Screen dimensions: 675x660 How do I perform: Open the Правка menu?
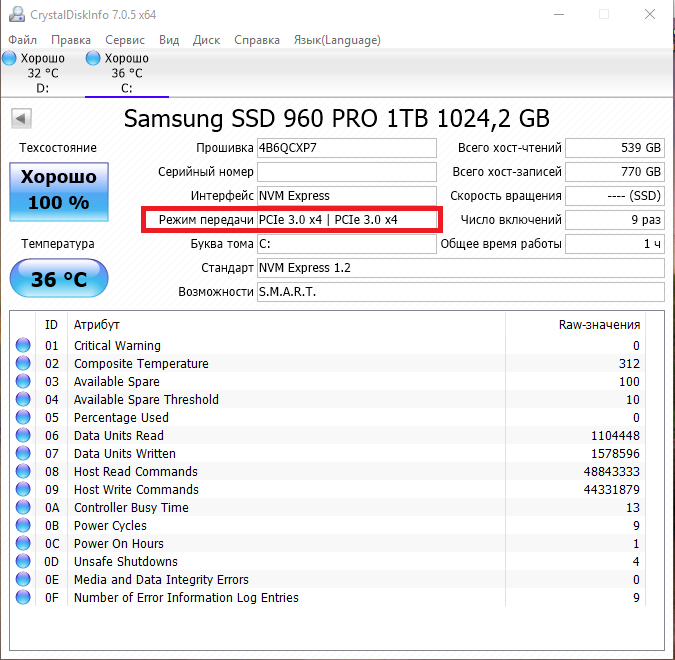pyautogui.click(x=71, y=40)
